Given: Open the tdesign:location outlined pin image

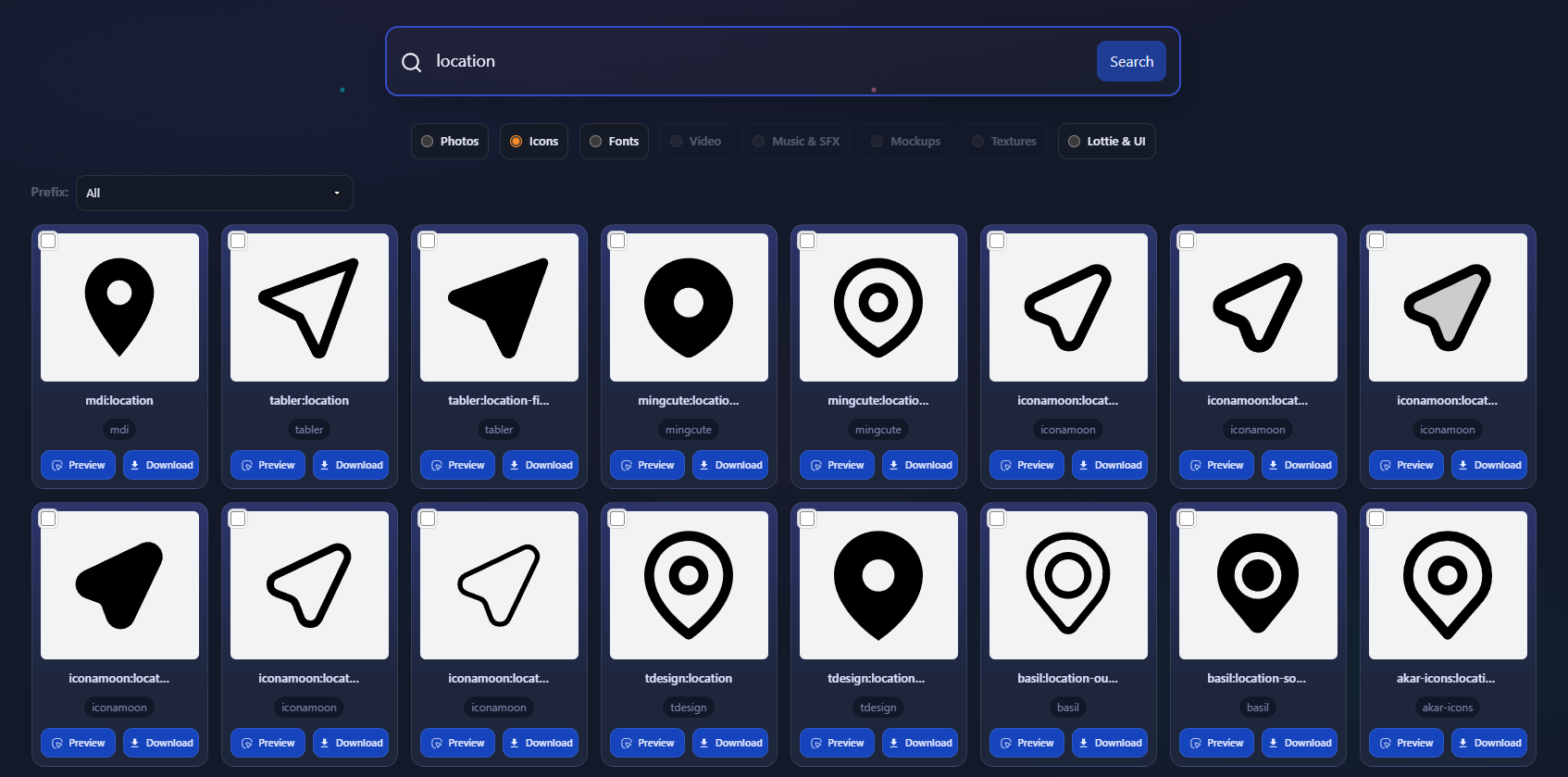Looking at the screenshot, I should click(689, 585).
